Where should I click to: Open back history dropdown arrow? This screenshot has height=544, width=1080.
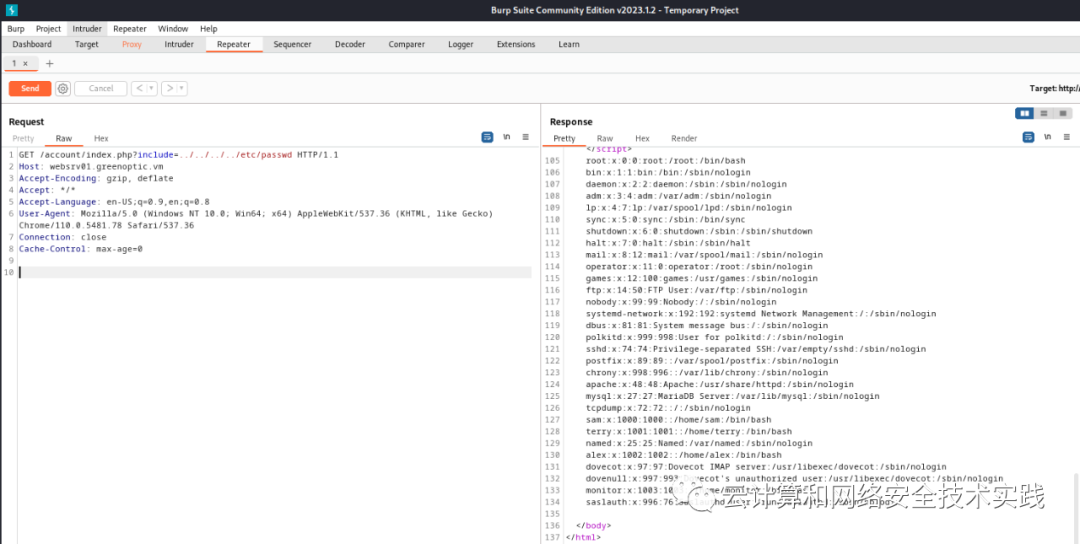click(151, 89)
